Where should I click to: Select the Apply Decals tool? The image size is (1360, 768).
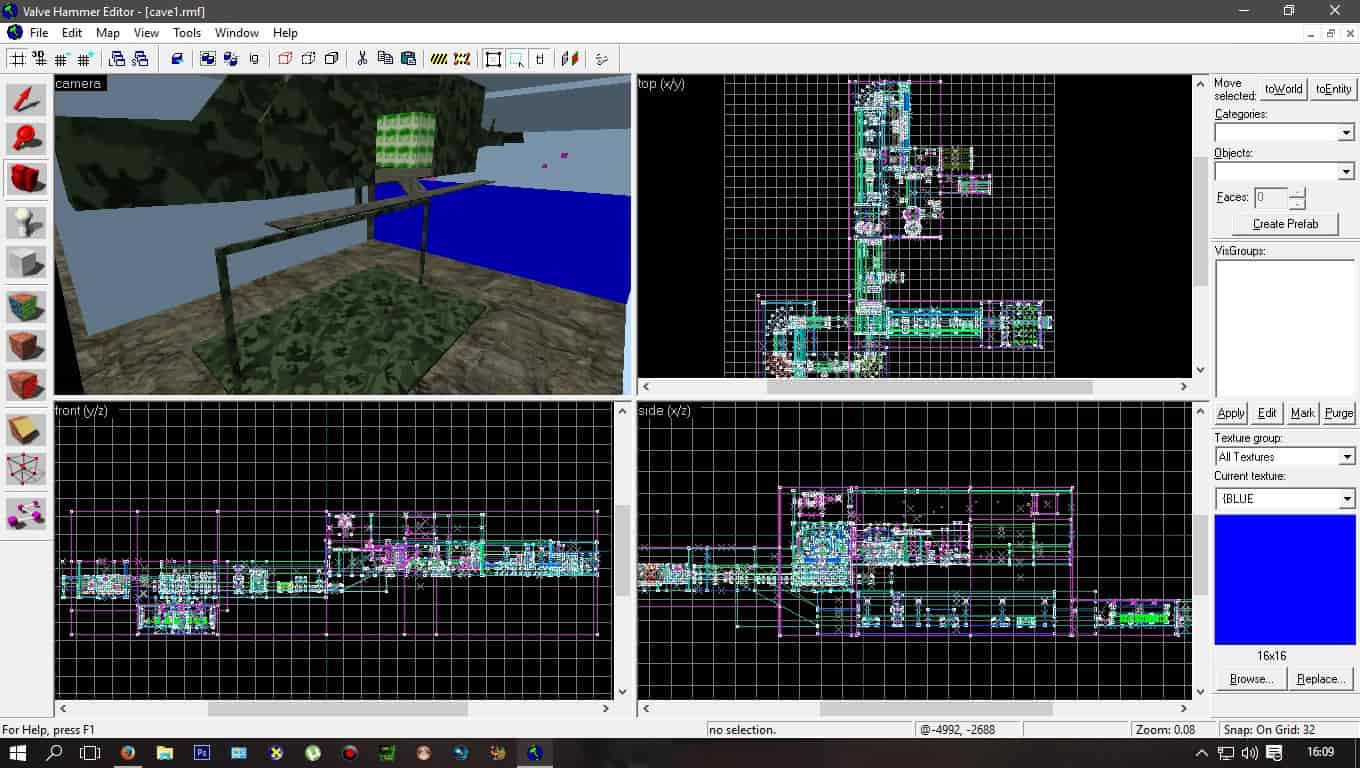click(x=26, y=385)
